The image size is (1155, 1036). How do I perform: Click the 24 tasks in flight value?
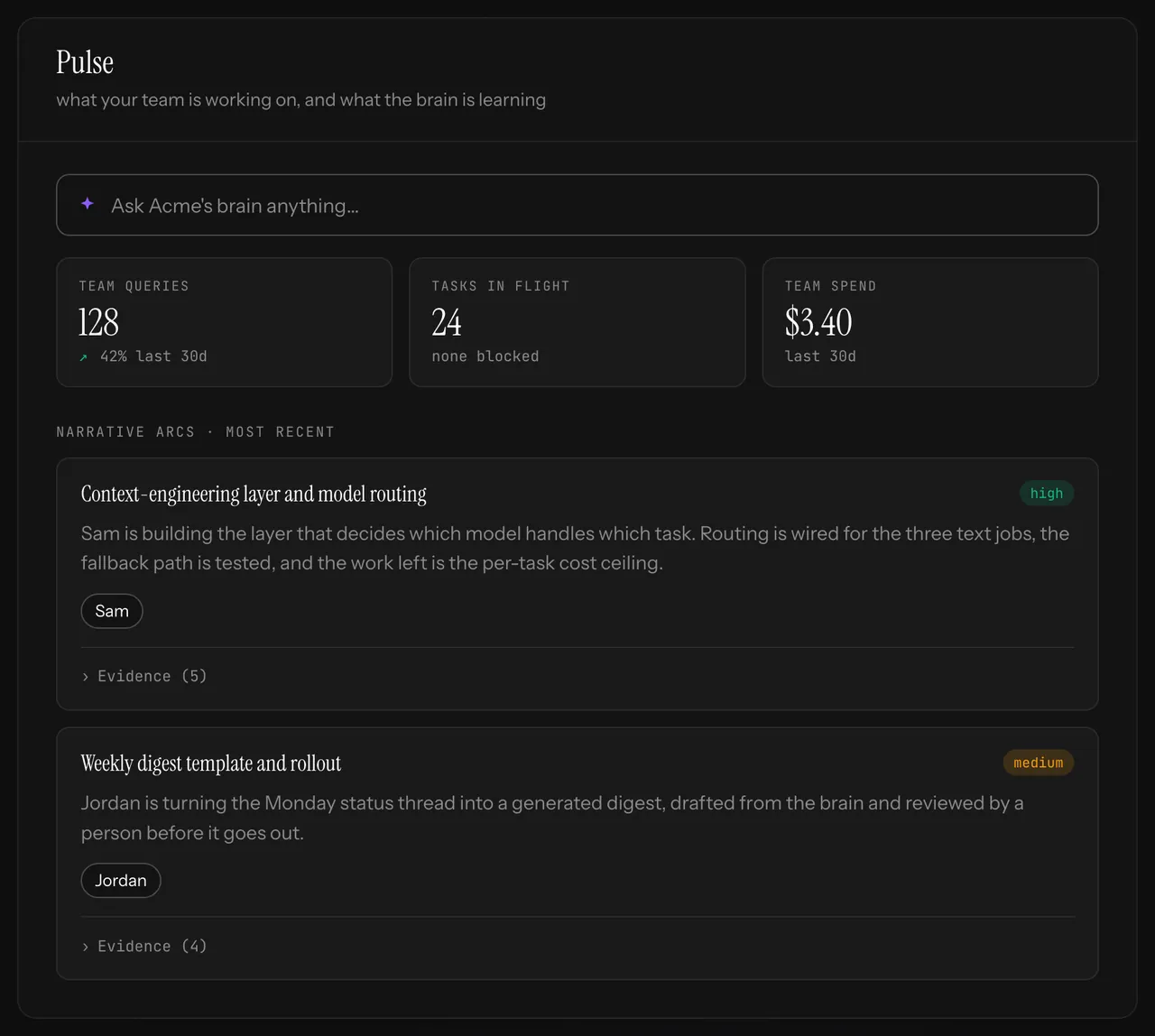[x=447, y=322]
